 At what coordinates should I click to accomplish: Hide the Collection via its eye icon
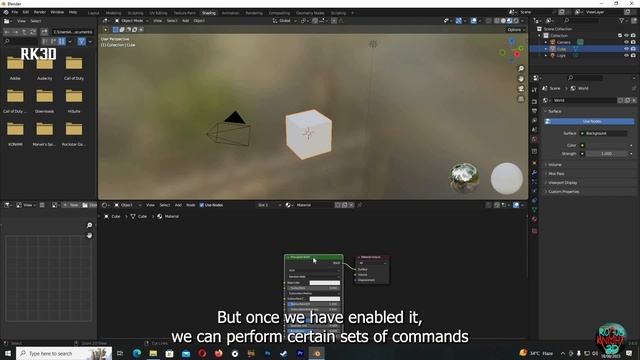pyautogui.click(x=626, y=36)
